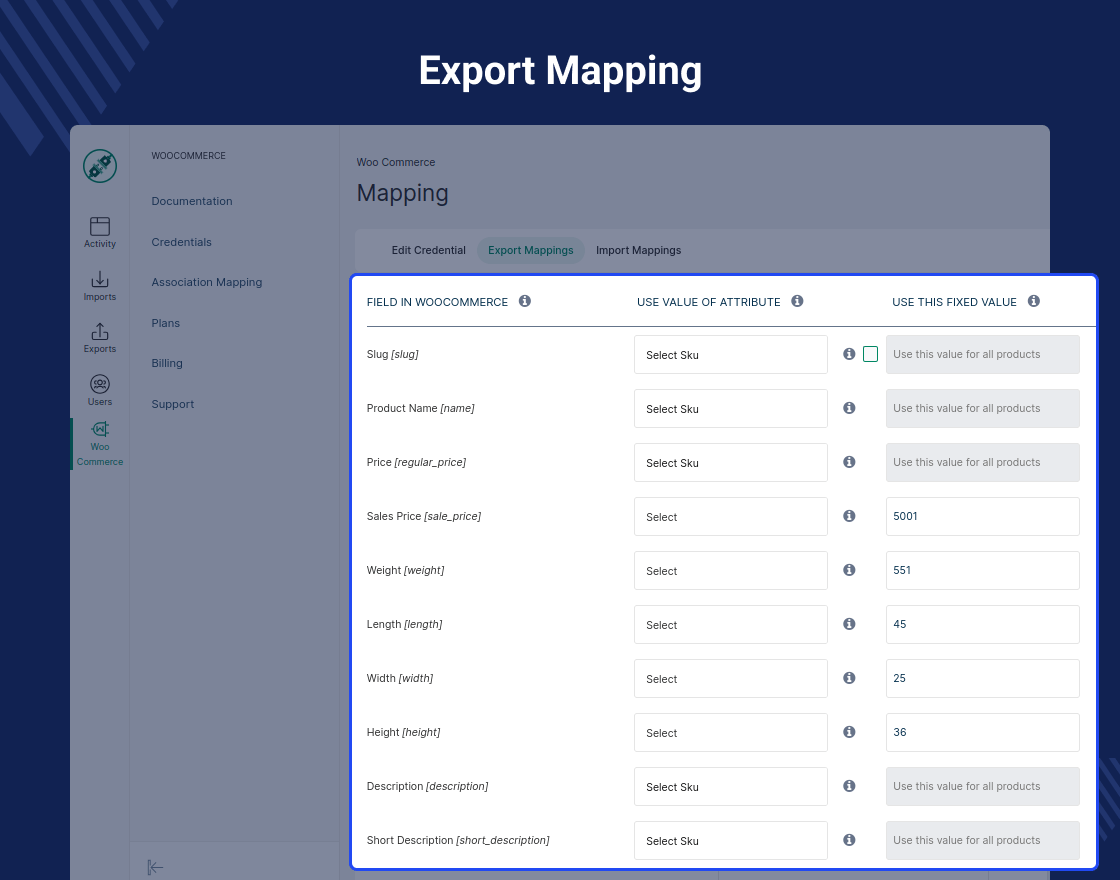
Task: Open the Short Description attribute dropdown
Action: (x=731, y=841)
